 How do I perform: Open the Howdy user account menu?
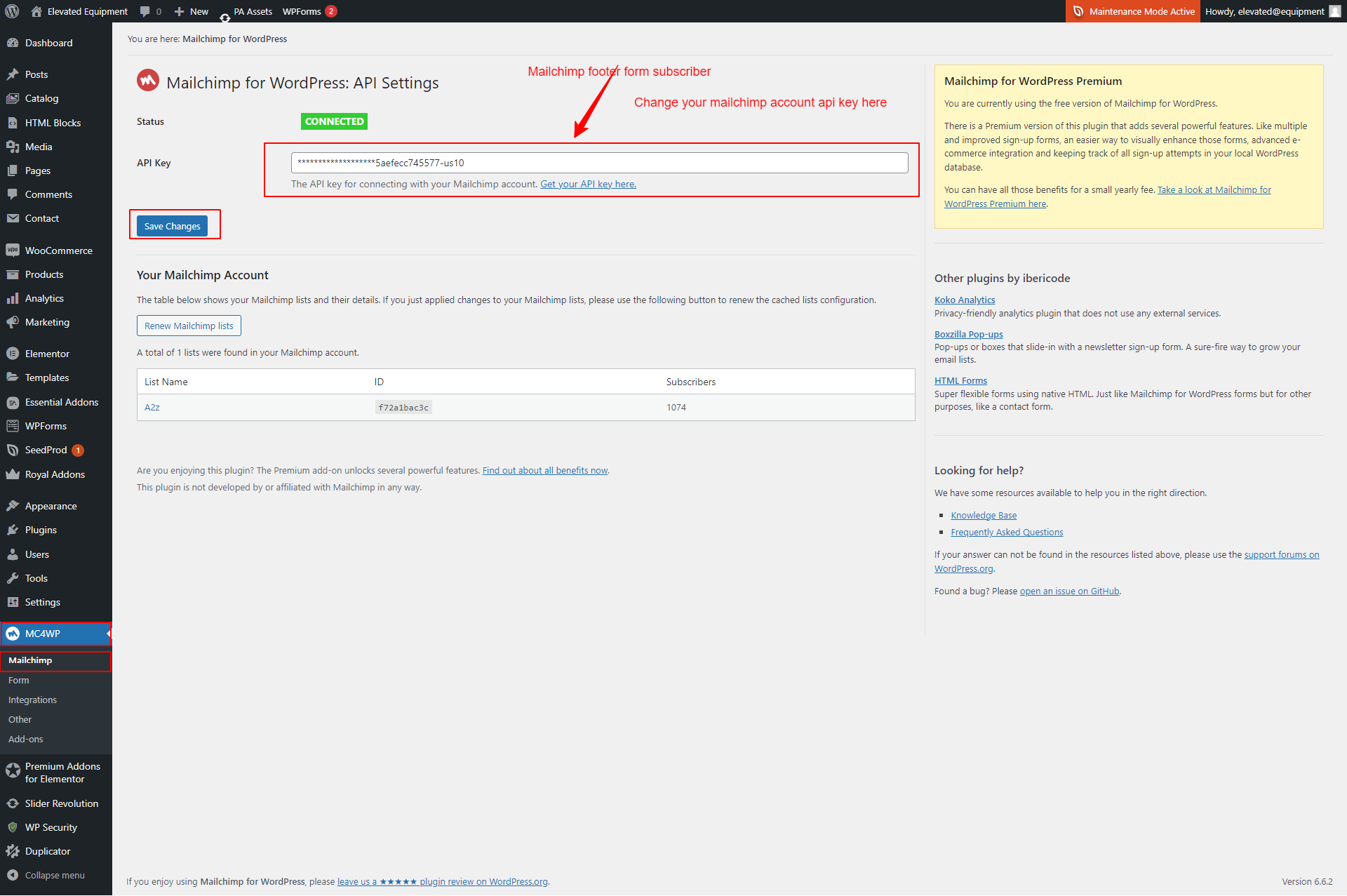coord(1271,11)
